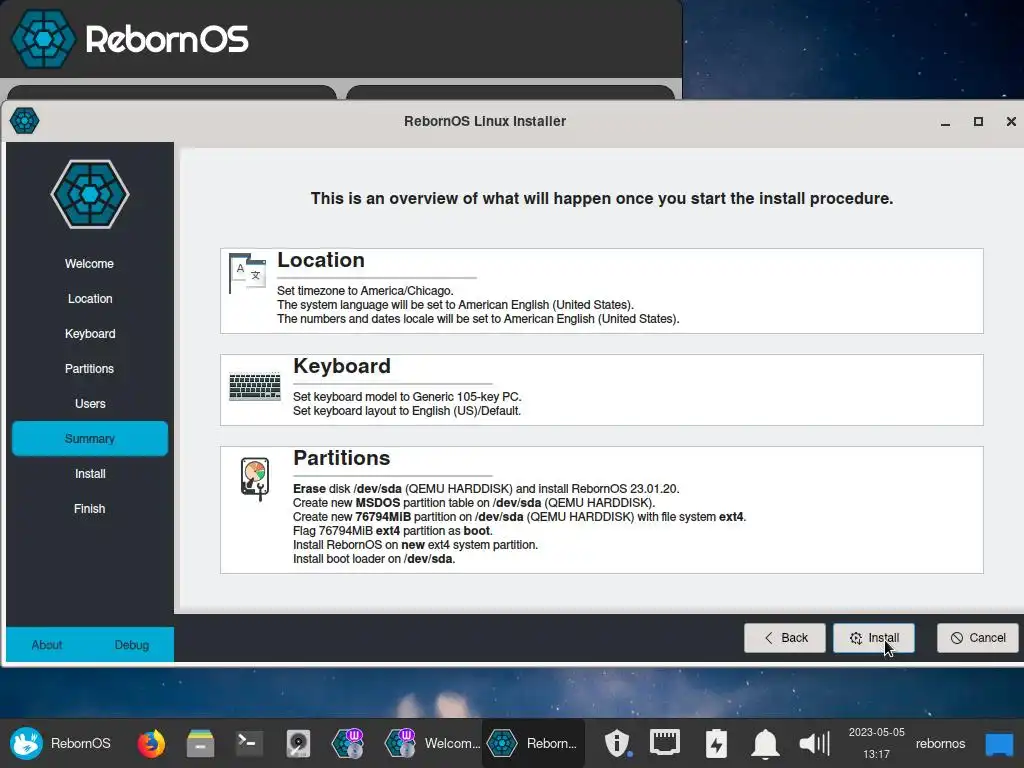The height and width of the screenshot is (768, 1024).
Task: Click the 'Set keyboard layout to English (US)/Default.' line
Action: [x=407, y=411]
